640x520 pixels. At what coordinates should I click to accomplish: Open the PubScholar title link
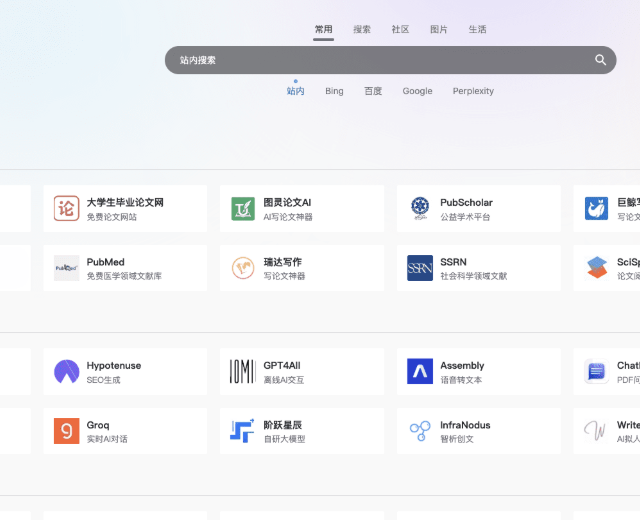pyautogui.click(x=466, y=202)
